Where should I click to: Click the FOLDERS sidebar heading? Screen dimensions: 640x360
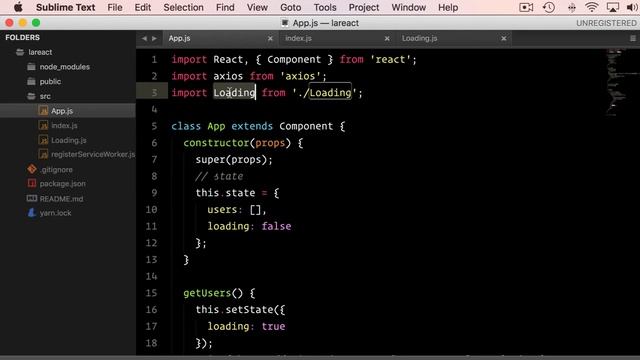22,37
